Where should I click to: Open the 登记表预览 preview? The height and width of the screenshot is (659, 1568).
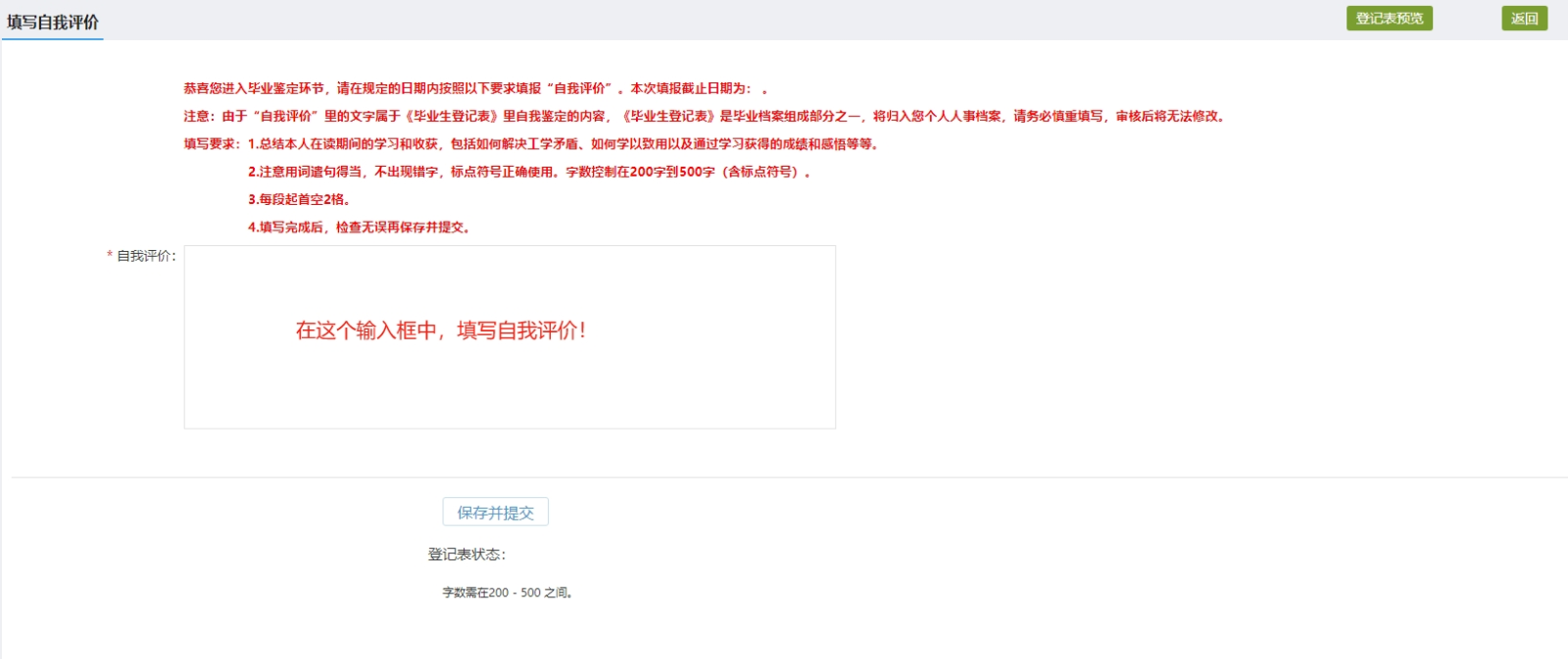(x=1389, y=19)
